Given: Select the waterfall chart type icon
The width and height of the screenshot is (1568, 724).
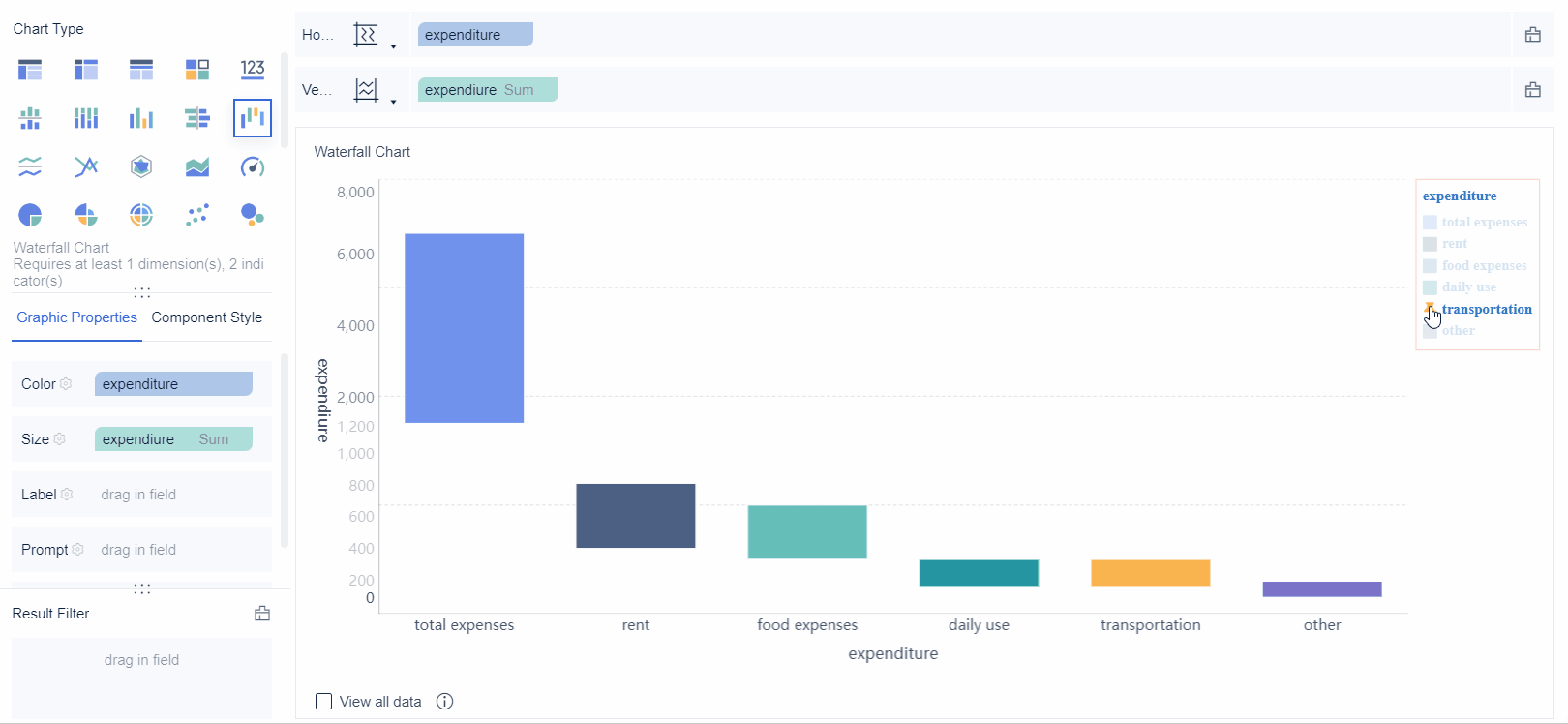Looking at the screenshot, I should coord(253,118).
